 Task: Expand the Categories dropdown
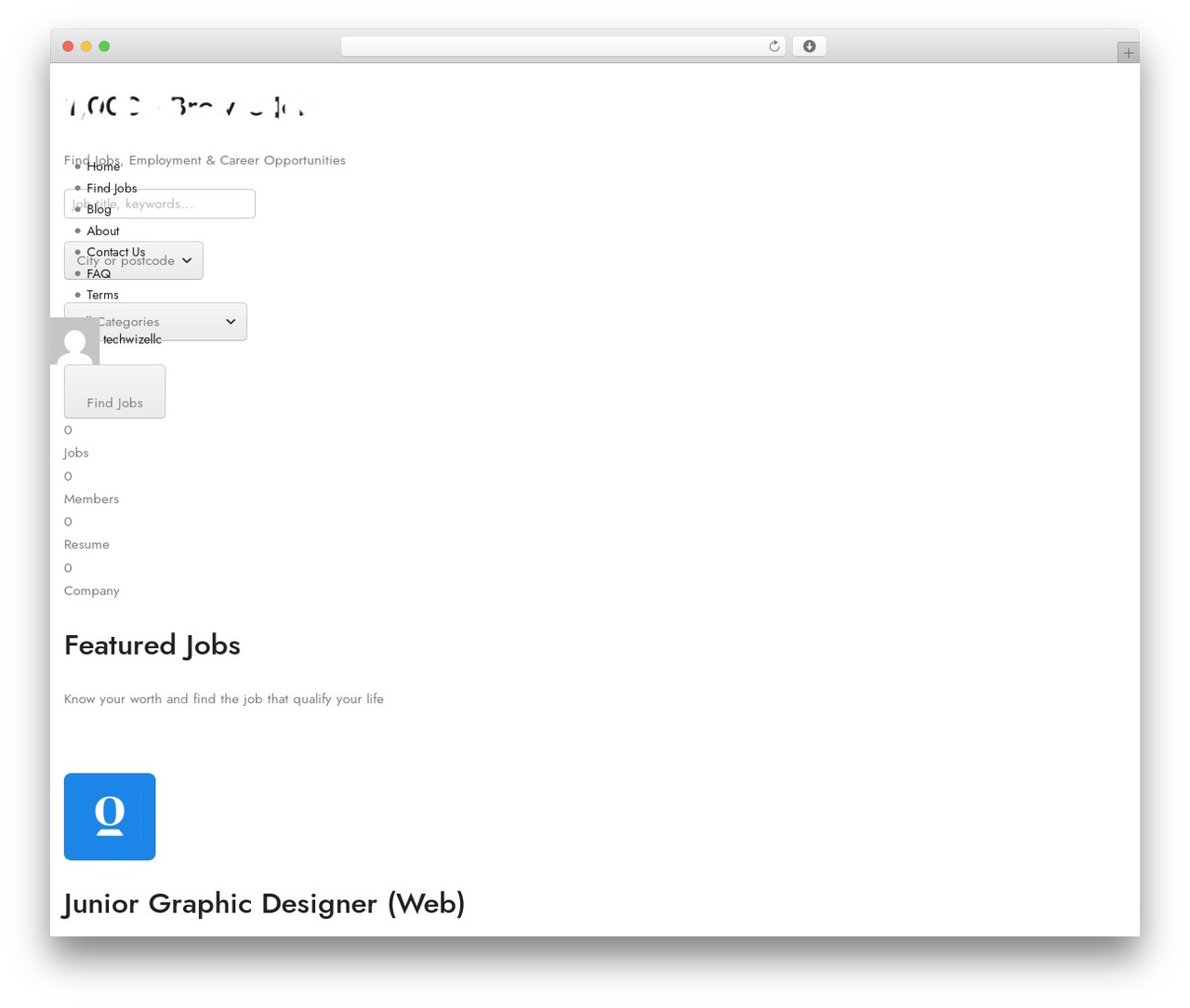point(155,322)
